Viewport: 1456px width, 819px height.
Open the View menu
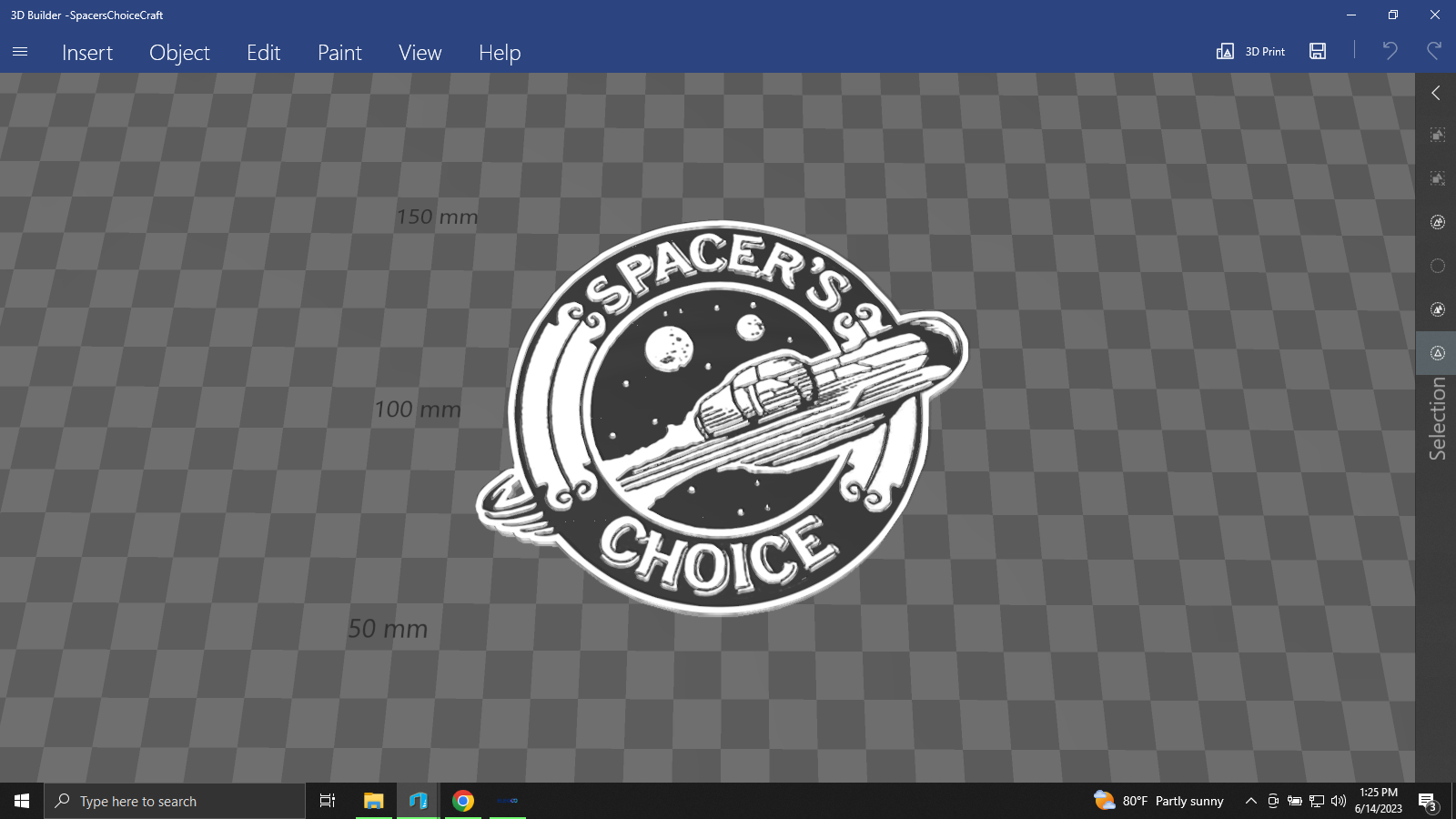click(420, 53)
